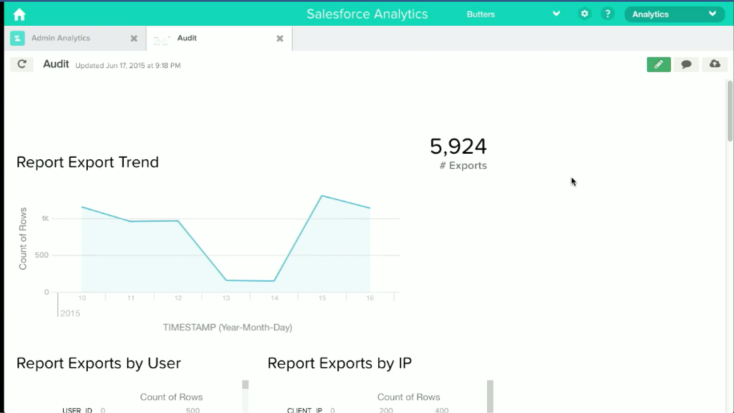Click the USER_ID column label
The image size is (734, 413).
[x=77, y=410]
